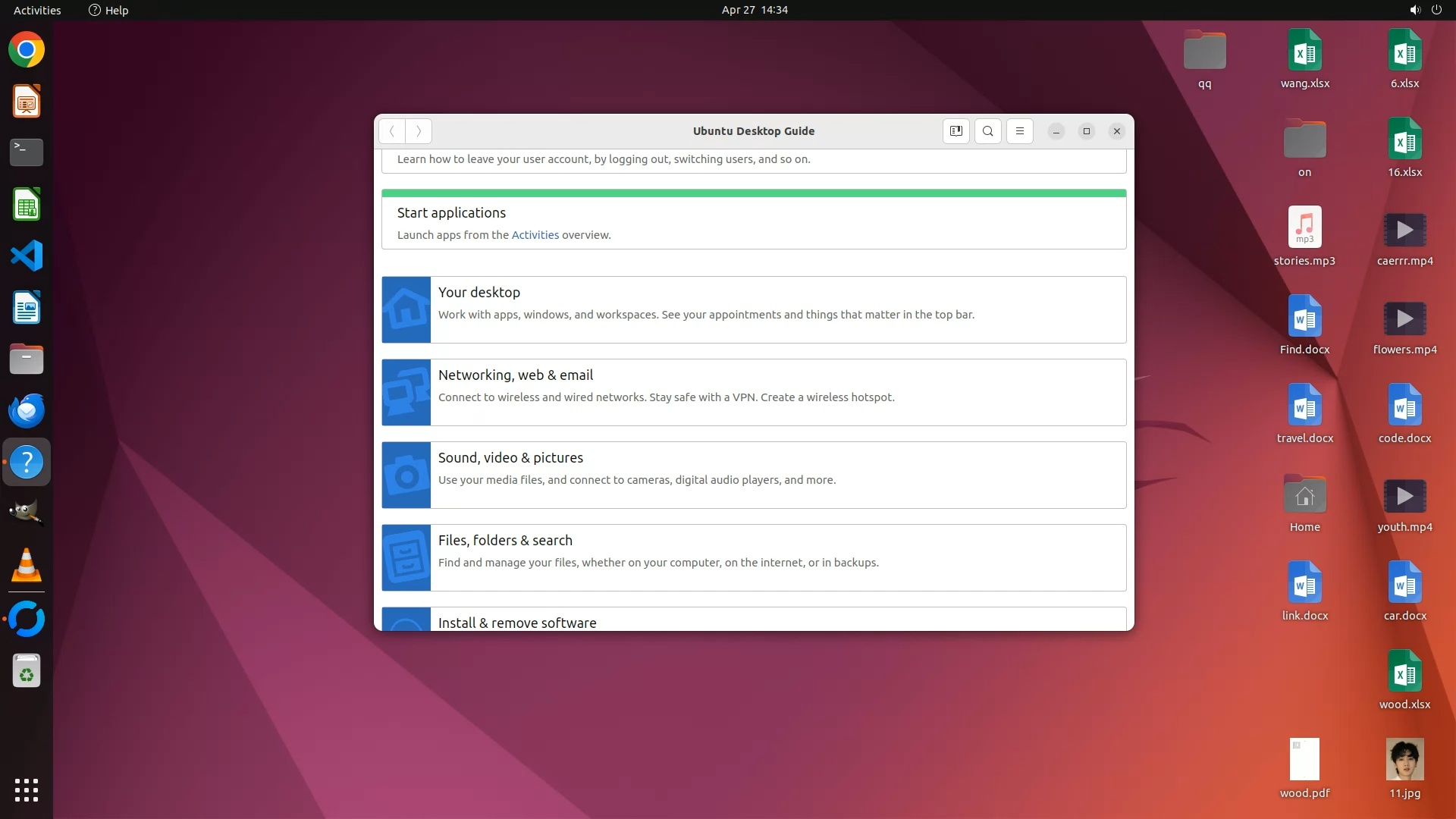Click the search magnifier icon

[x=987, y=131]
